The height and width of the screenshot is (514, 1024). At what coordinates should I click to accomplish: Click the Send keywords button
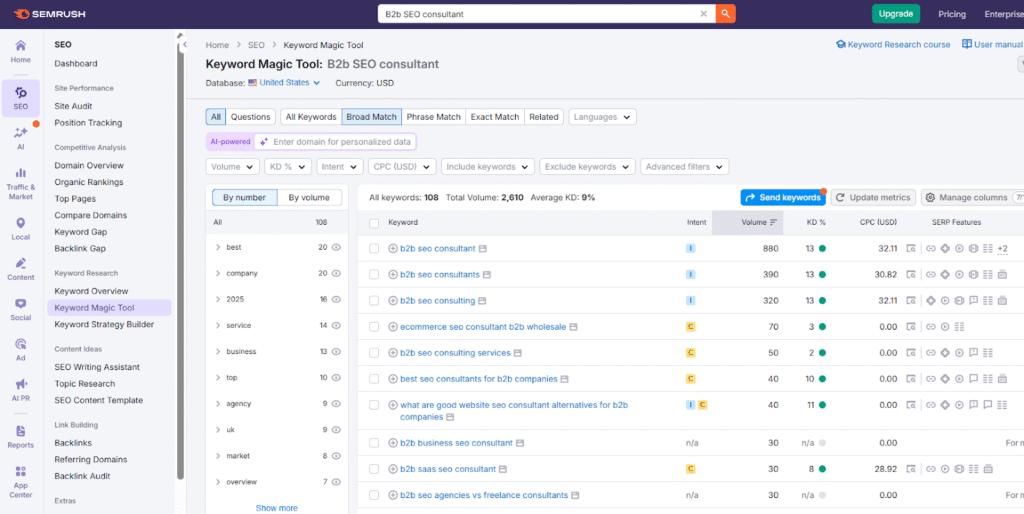pyautogui.click(x=783, y=198)
